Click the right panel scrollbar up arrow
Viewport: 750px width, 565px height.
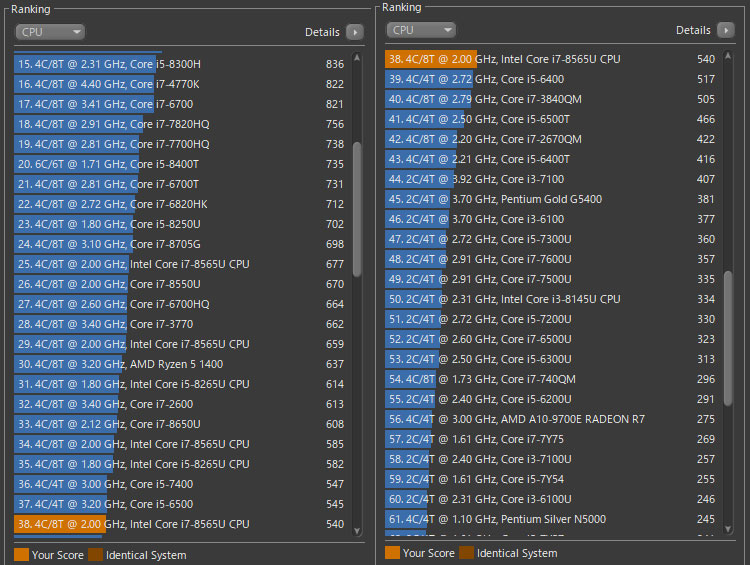click(728, 55)
